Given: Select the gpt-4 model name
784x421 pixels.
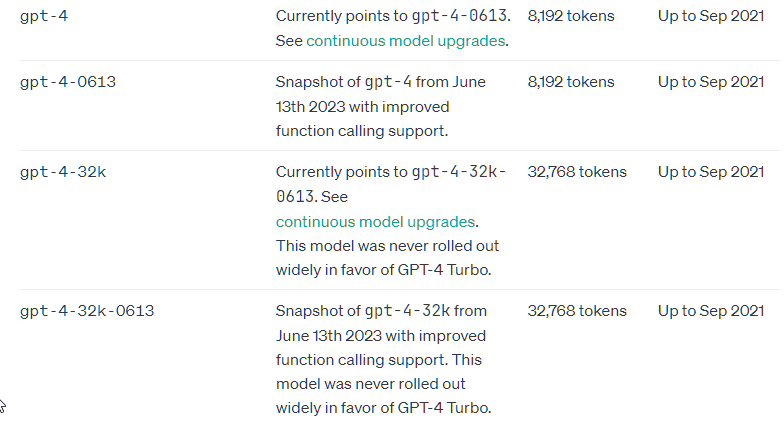Looking at the screenshot, I should [44, 16].
